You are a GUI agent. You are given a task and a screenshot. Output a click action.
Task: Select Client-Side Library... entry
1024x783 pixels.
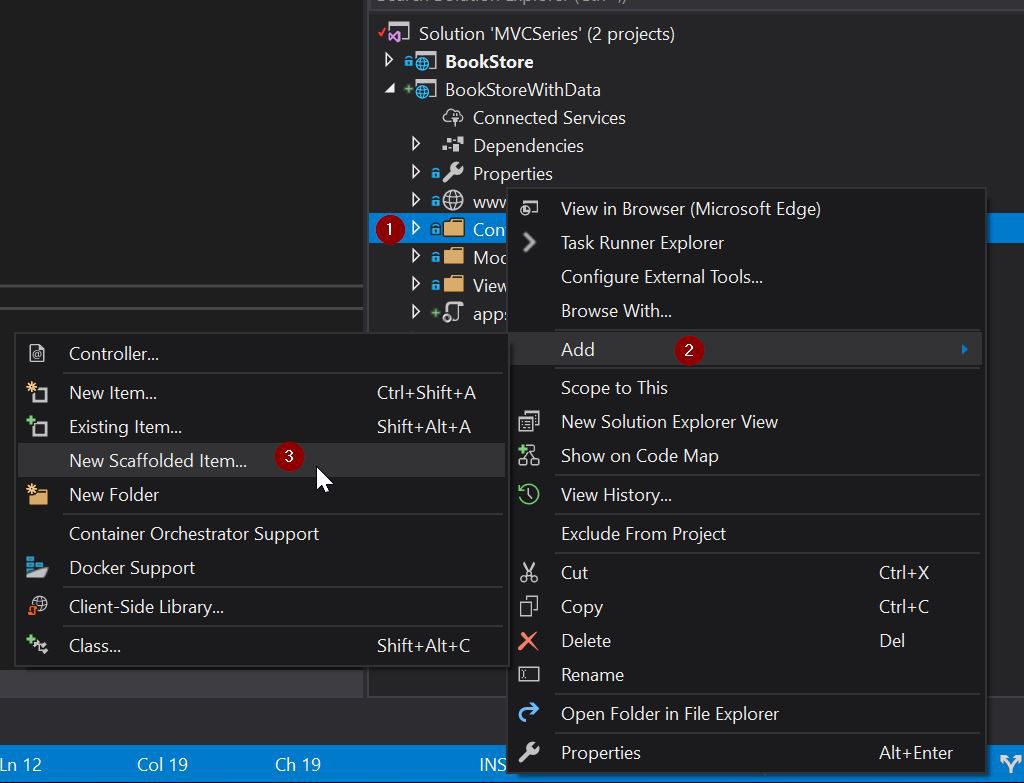[146, 607]
